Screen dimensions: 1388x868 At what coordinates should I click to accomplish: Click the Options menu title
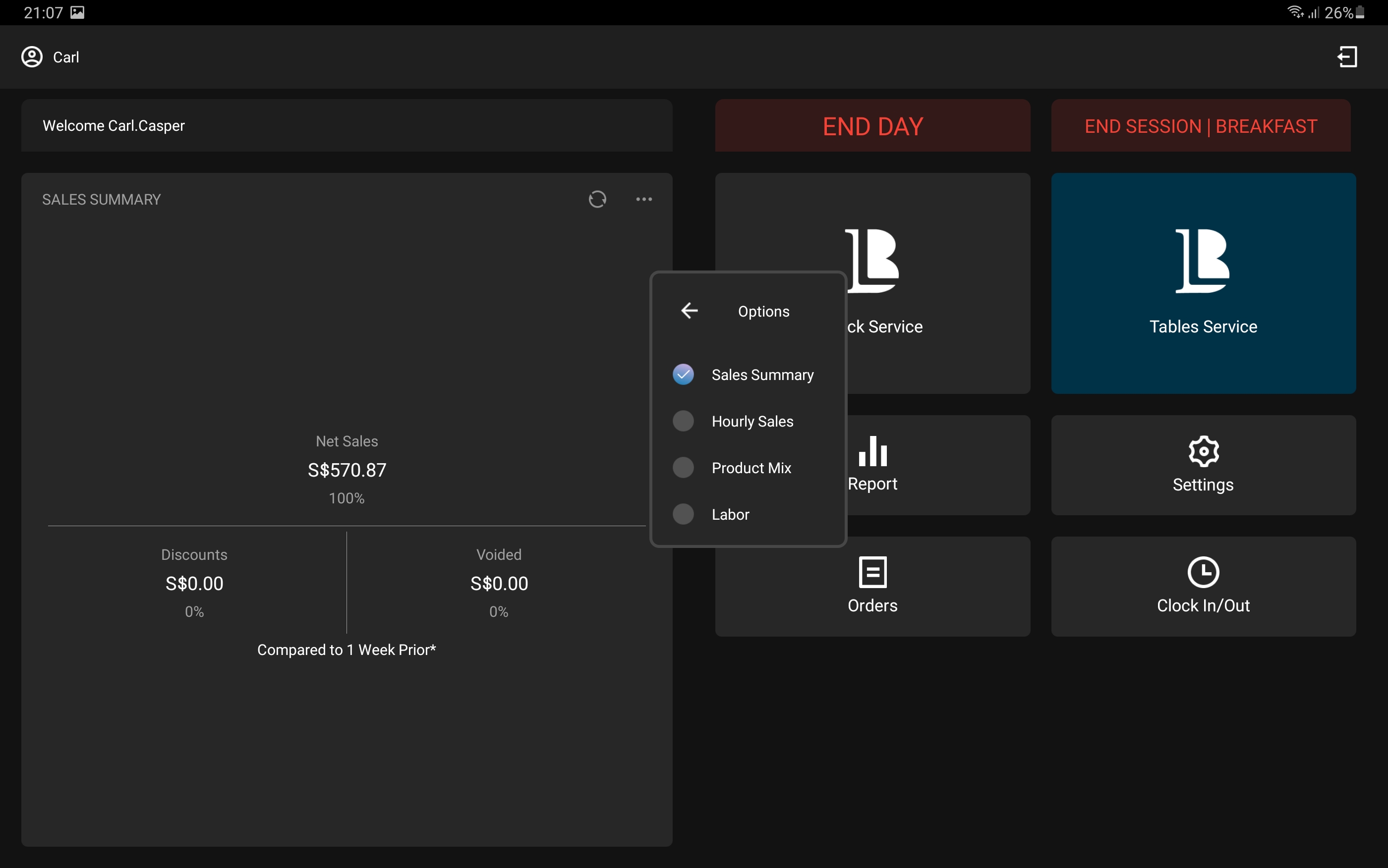coord(763,311)
